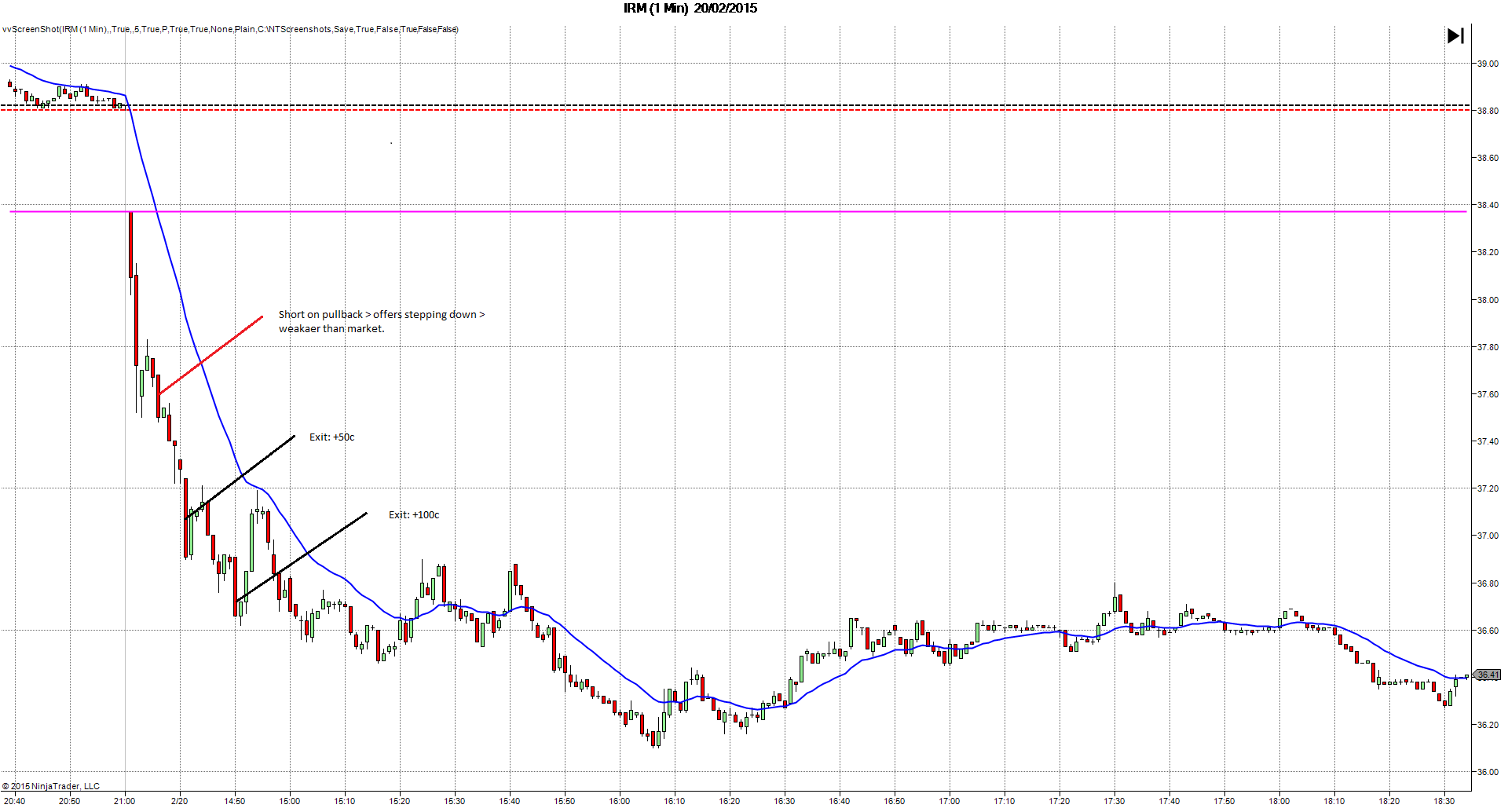Click the 16:20 time axis label
The height and width of the screenshot is (812, 1508).
pyautogui.click(x=729, y=801)
